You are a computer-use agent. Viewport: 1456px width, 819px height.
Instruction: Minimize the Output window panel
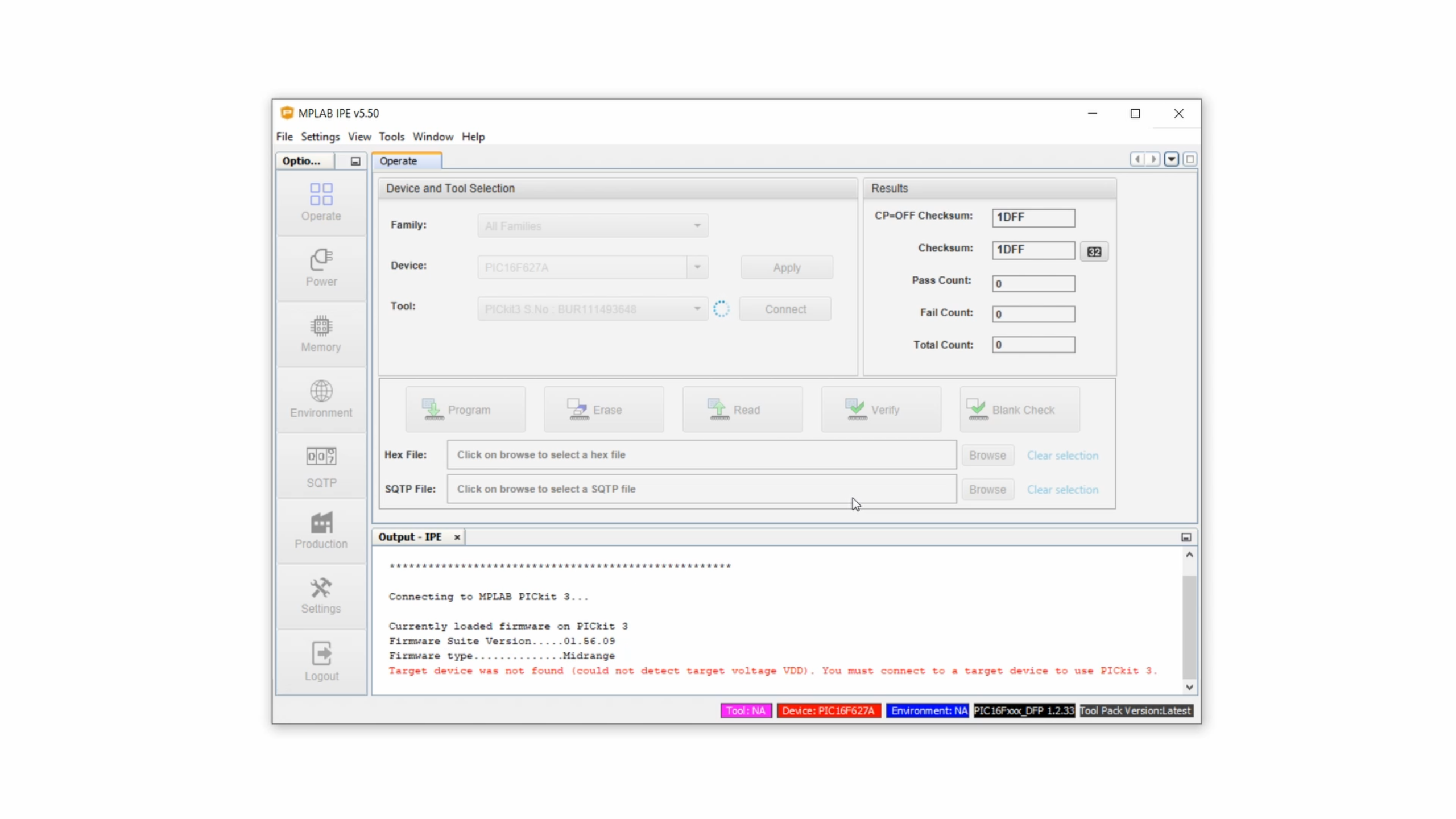click(x=1186, y=537)
